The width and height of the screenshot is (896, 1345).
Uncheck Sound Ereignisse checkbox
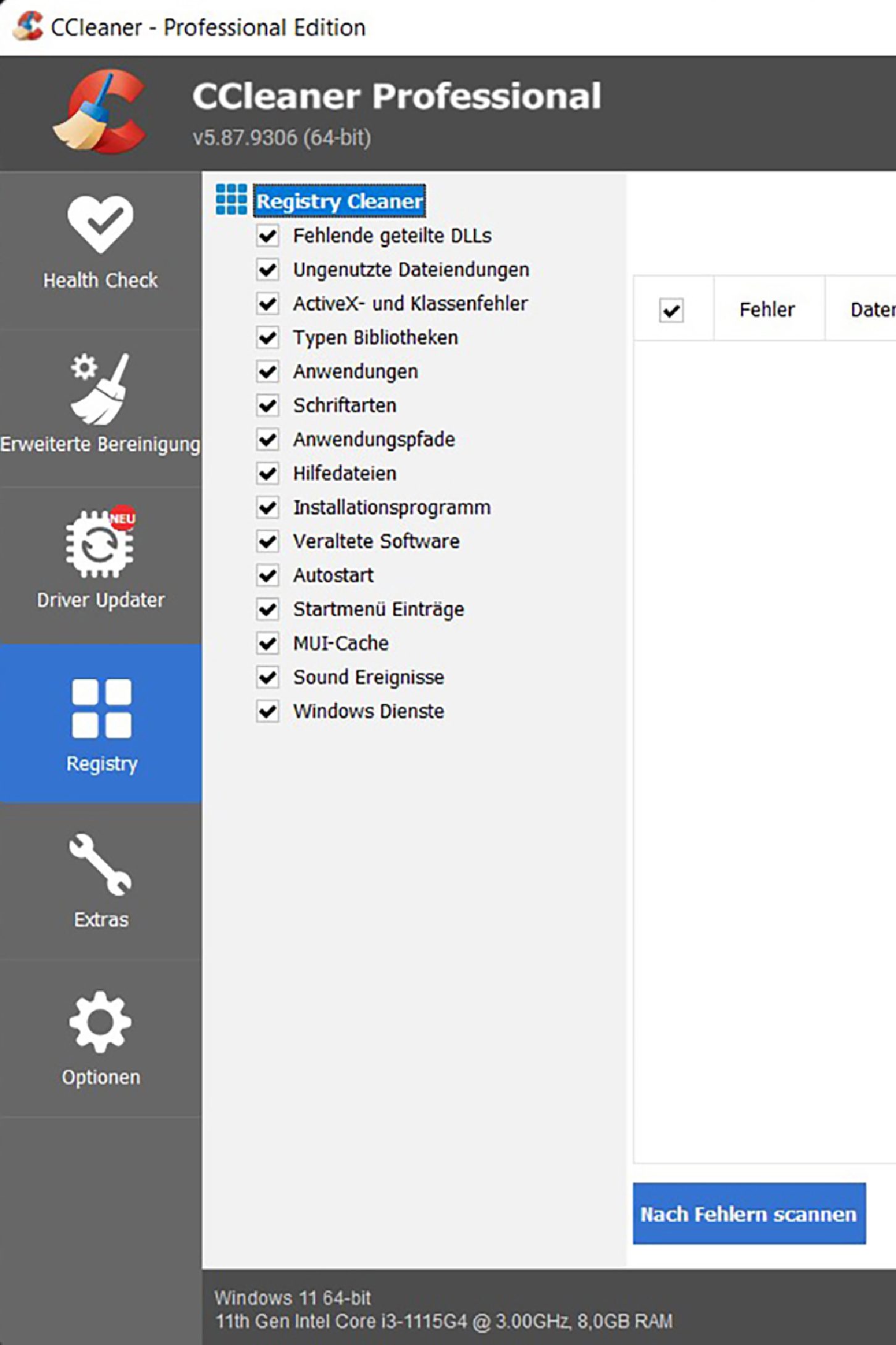[268, 677]
